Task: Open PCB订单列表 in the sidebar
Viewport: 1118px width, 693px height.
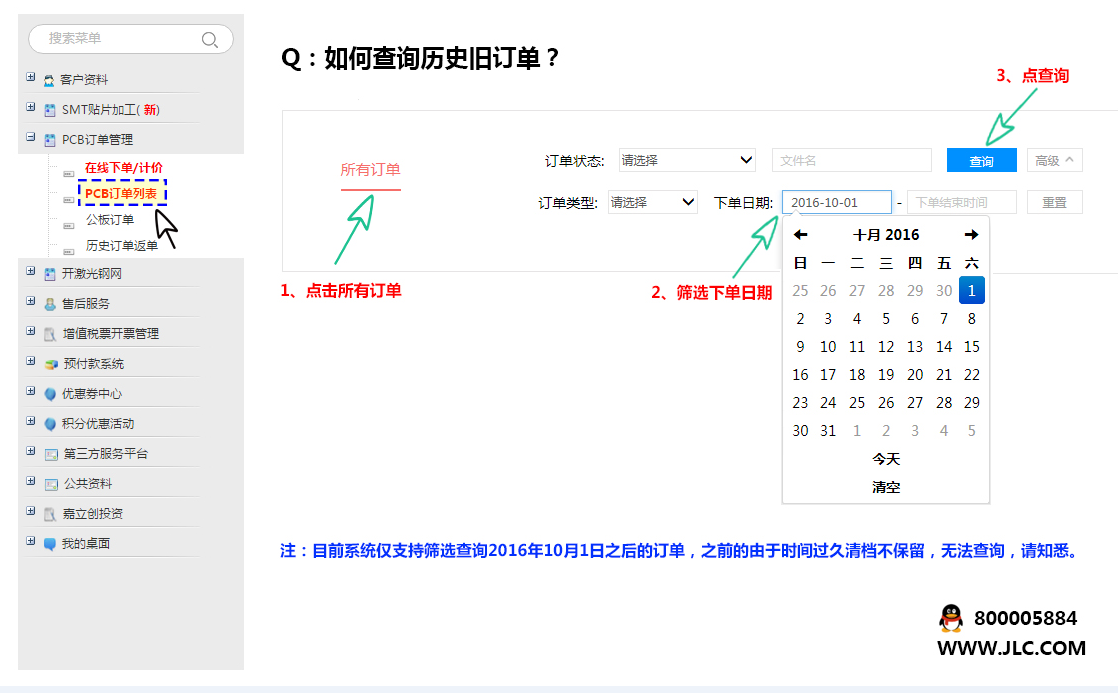Action: click(x=121, y=193)
